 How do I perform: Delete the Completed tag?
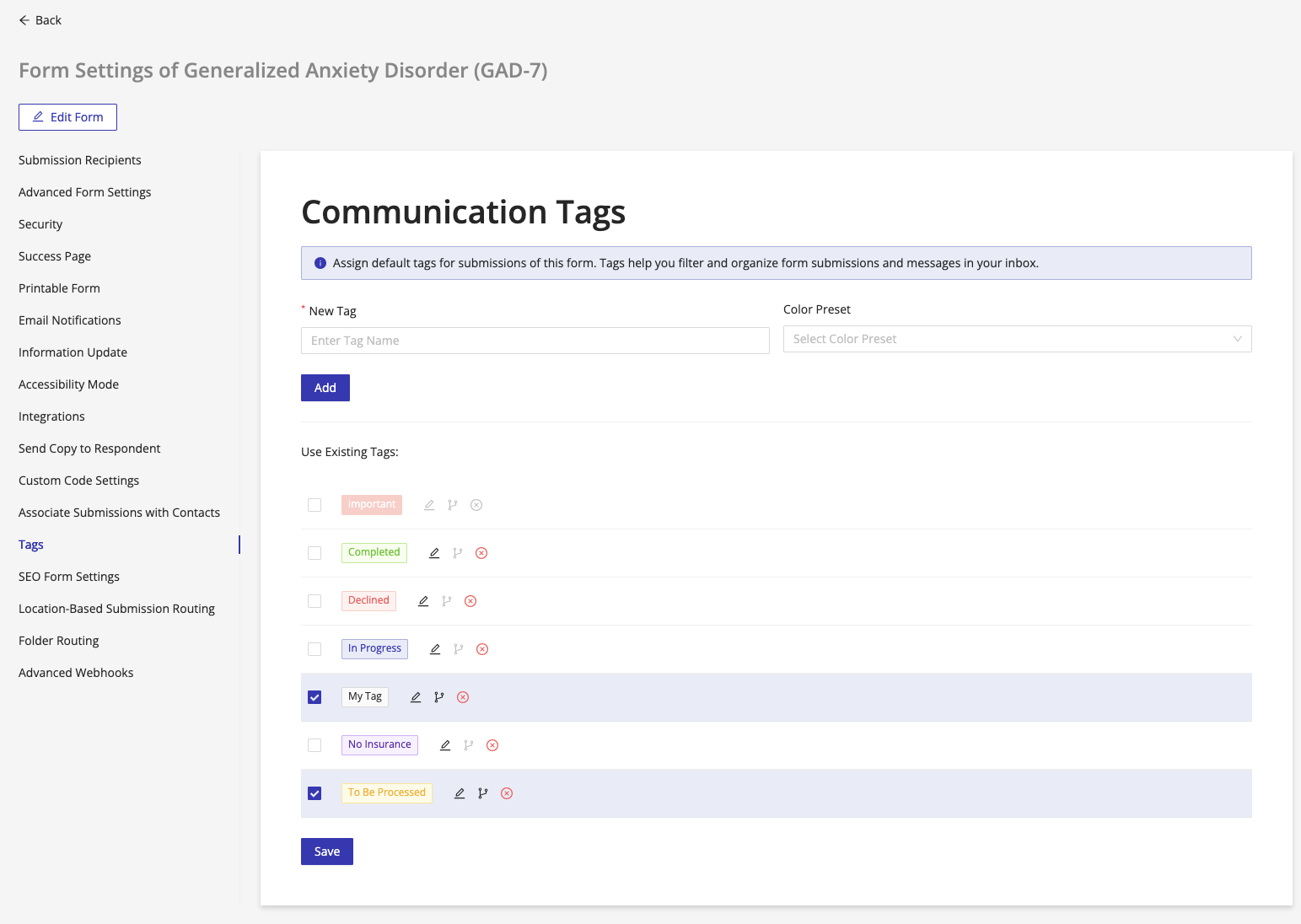coord(481,553)
